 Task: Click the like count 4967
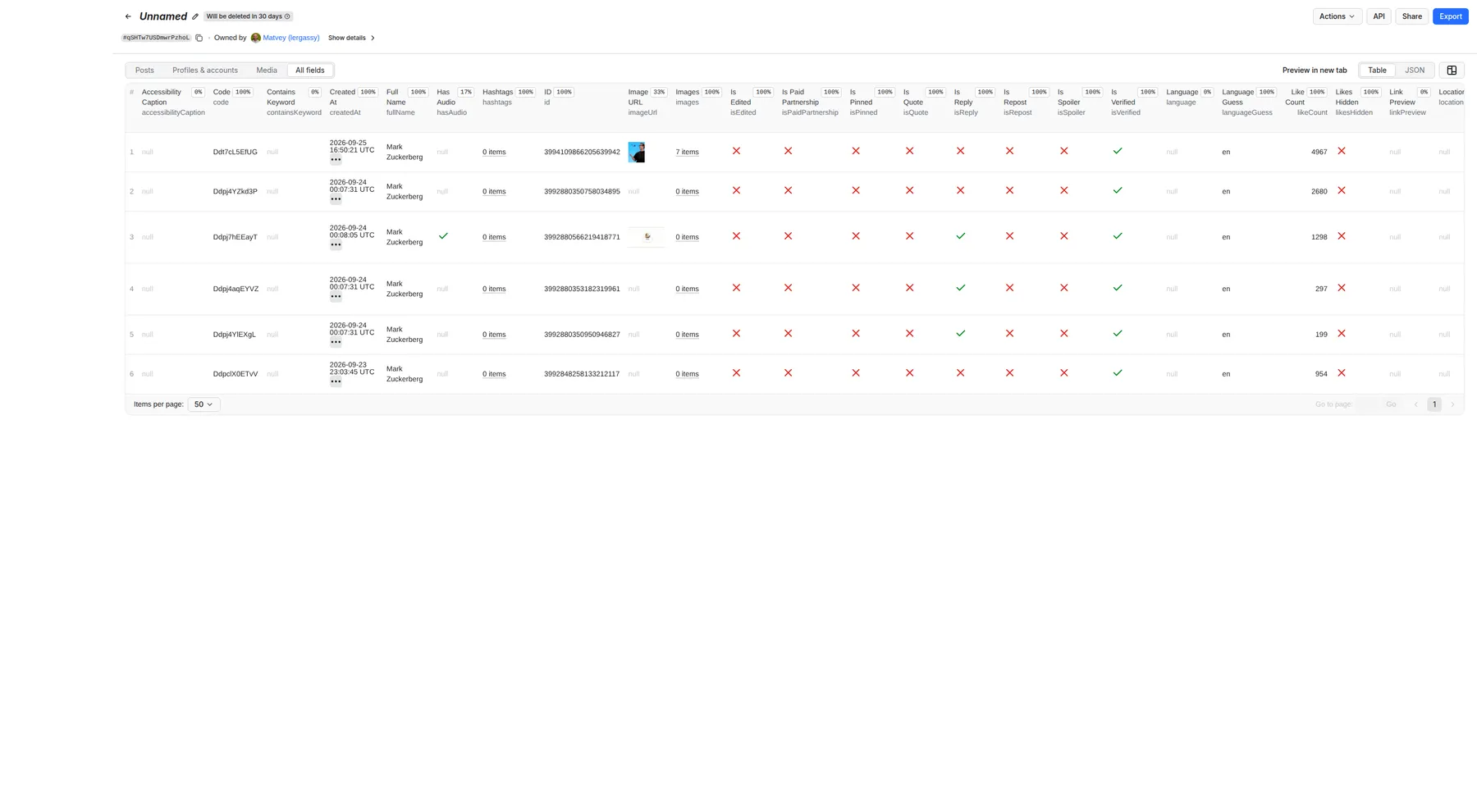point(1319,152)
